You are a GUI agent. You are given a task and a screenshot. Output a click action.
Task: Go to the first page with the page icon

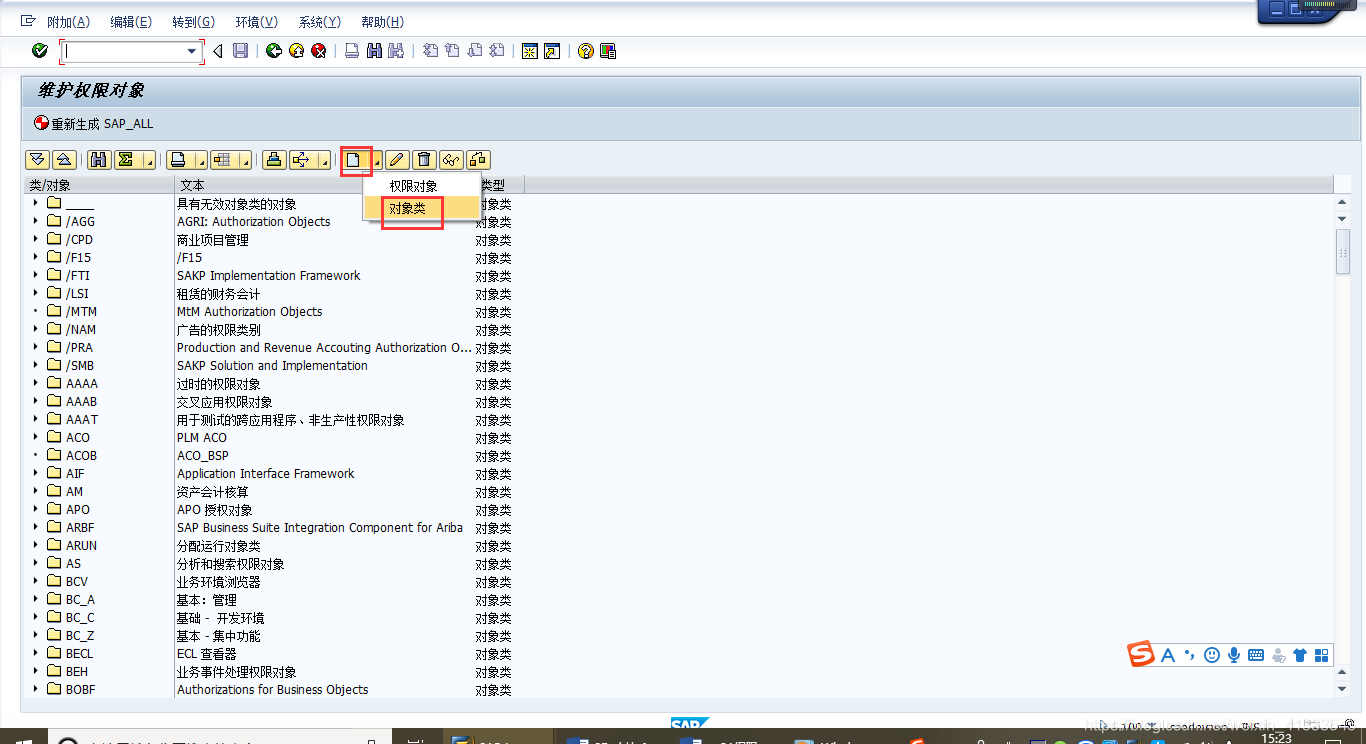tap(431, 51)
